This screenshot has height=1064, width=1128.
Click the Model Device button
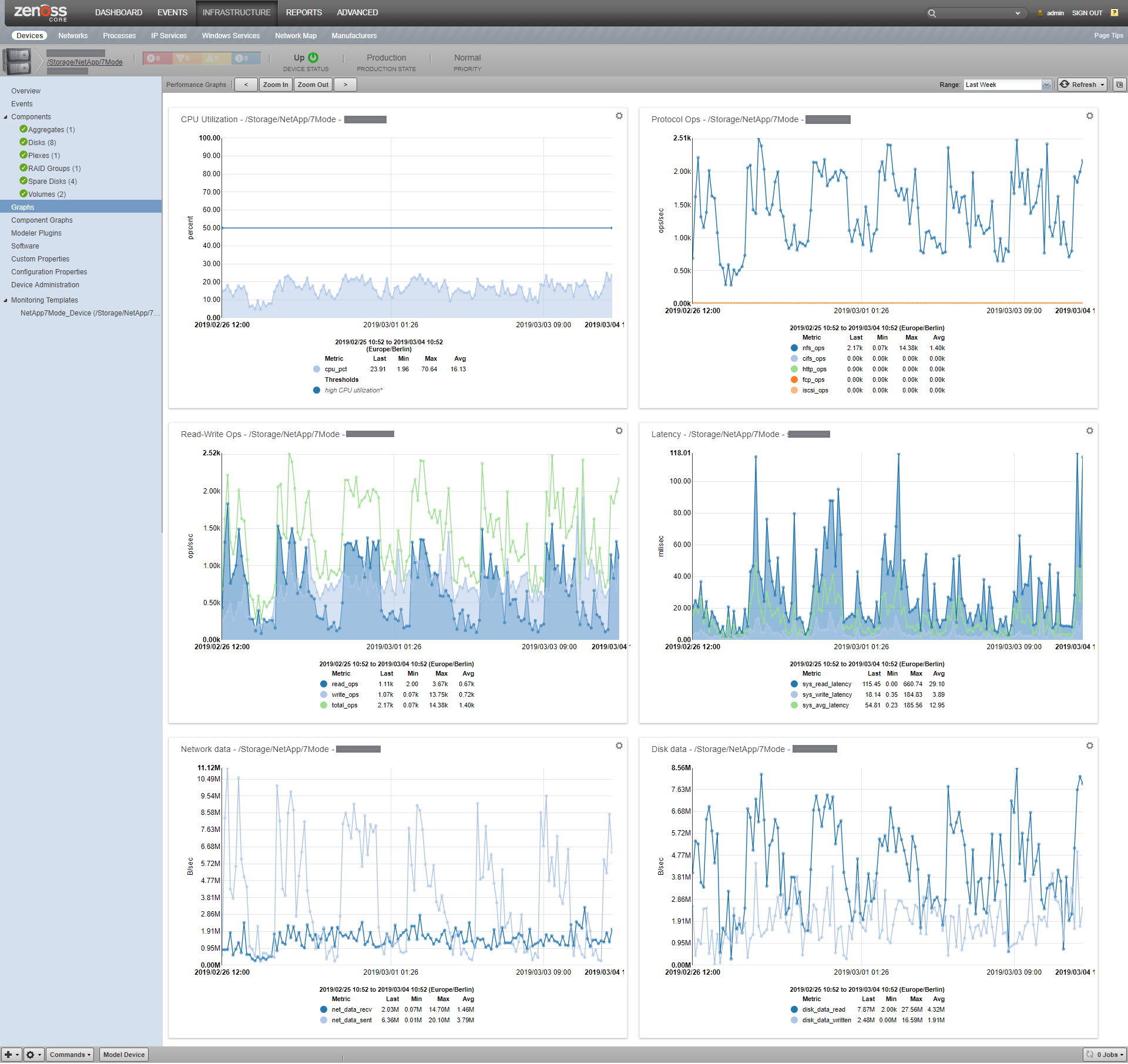[x=123, y=1054]
